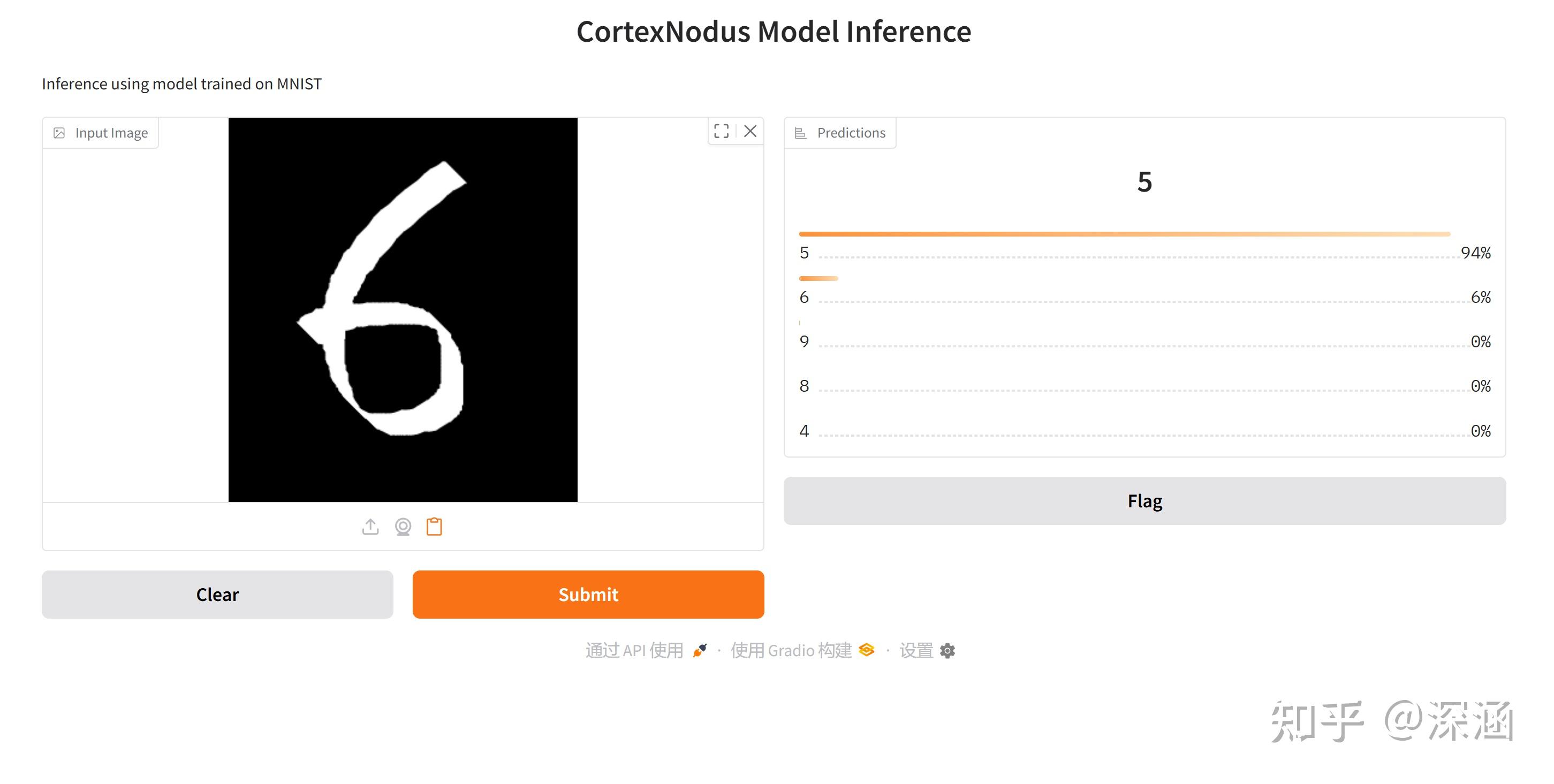
Task: Click the Input Image label icon
Action: point(59,133)
